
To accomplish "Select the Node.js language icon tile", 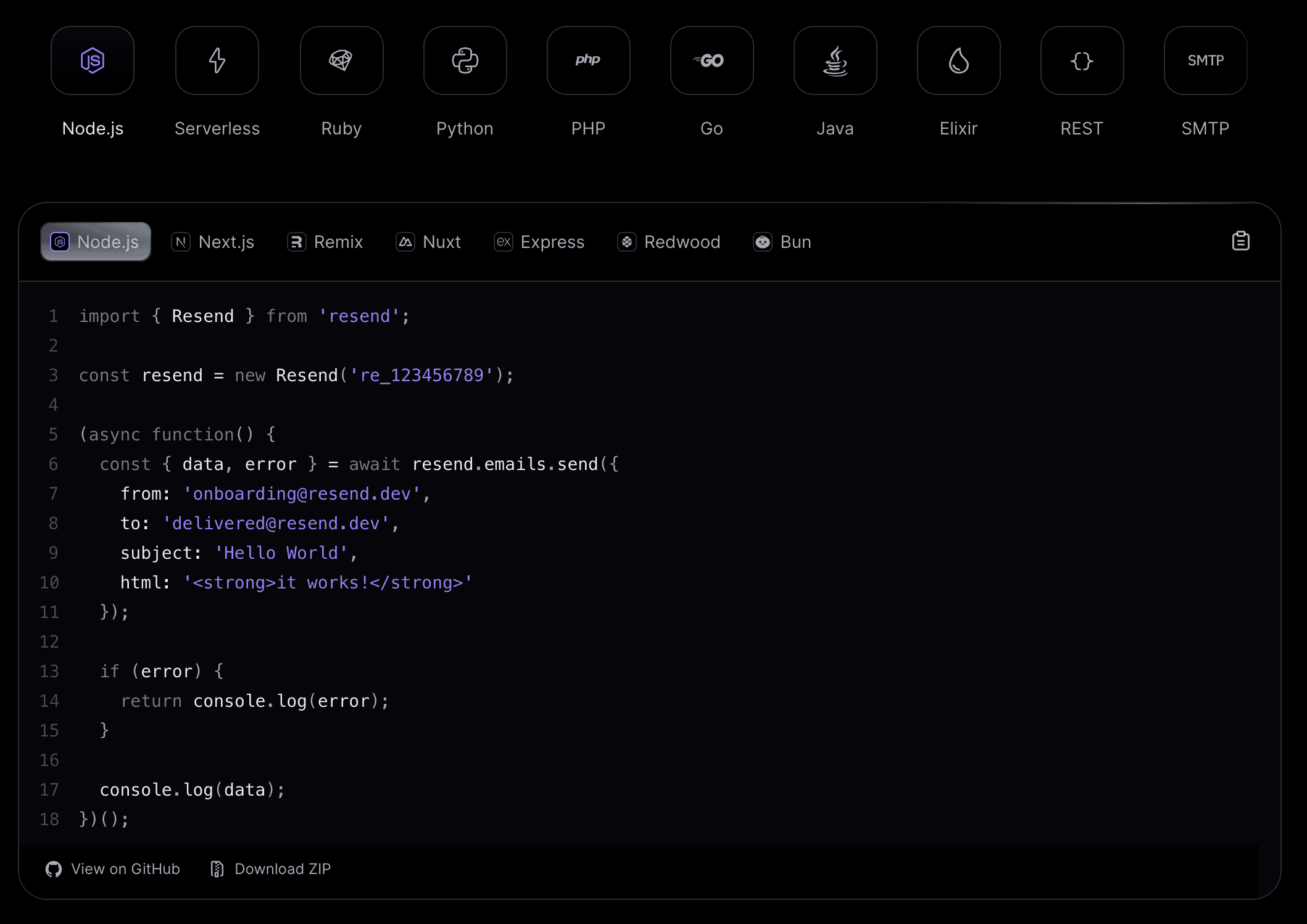I will coord(93,60).
